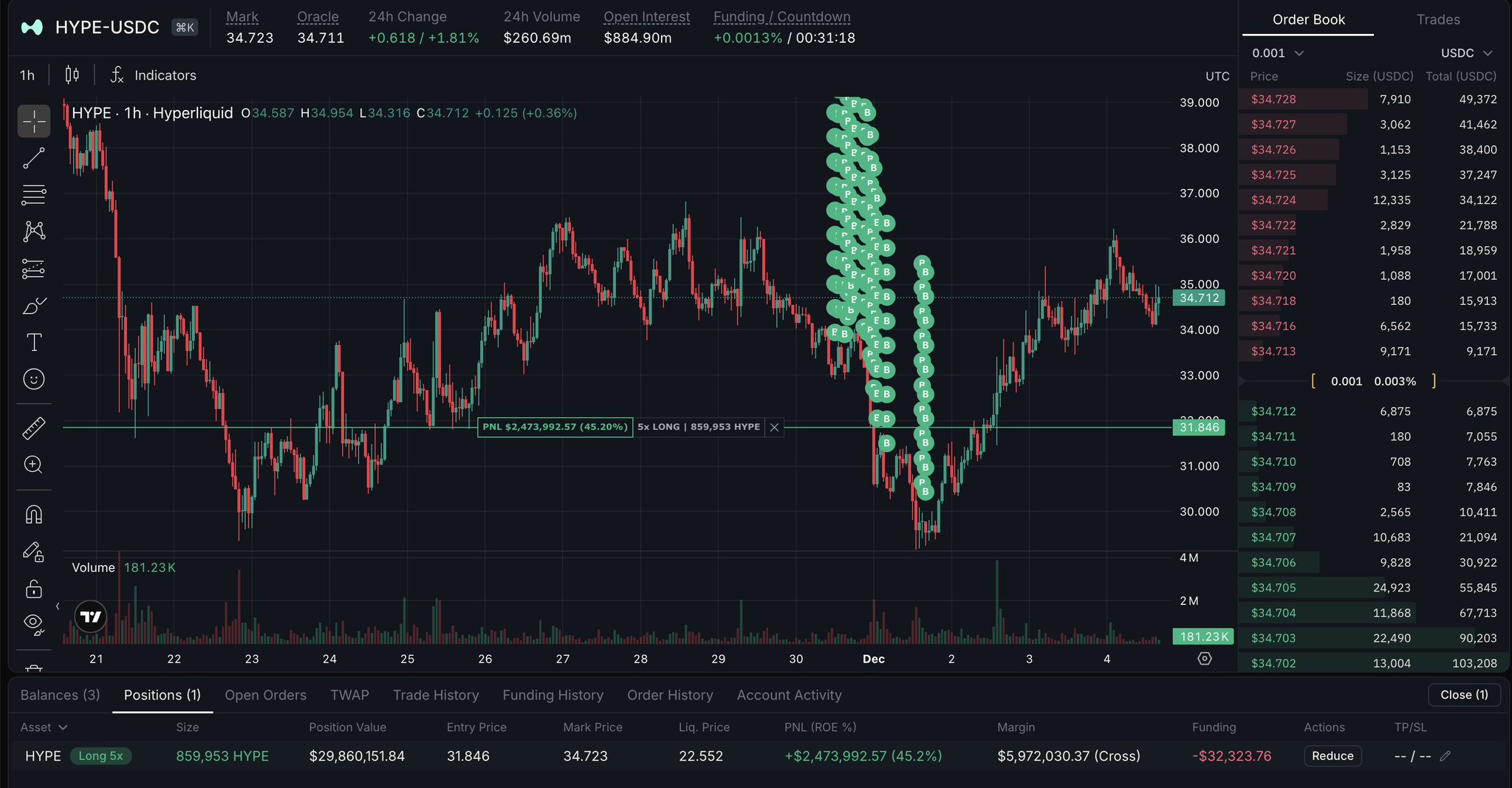Image resolution: width=1512 pixels, height=788 pixels.
Task: Click the $34.705 bid price
Action: pos(1273,588)
